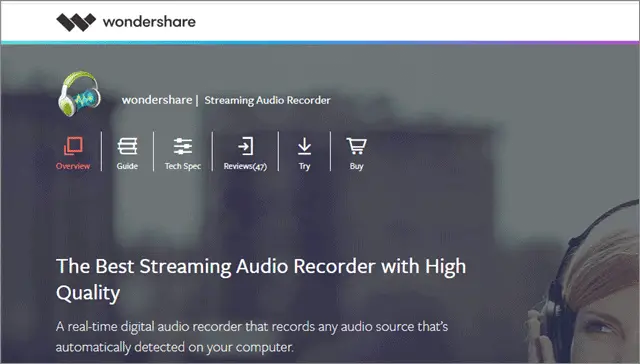
Task: Open the Tech Spec tab
Action: [183, 153]
